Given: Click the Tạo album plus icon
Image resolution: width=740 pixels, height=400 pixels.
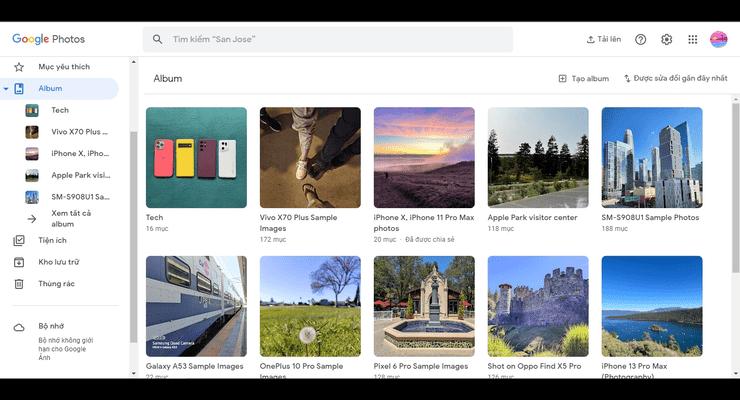Looking at the screenshot, I should point(563,78).
